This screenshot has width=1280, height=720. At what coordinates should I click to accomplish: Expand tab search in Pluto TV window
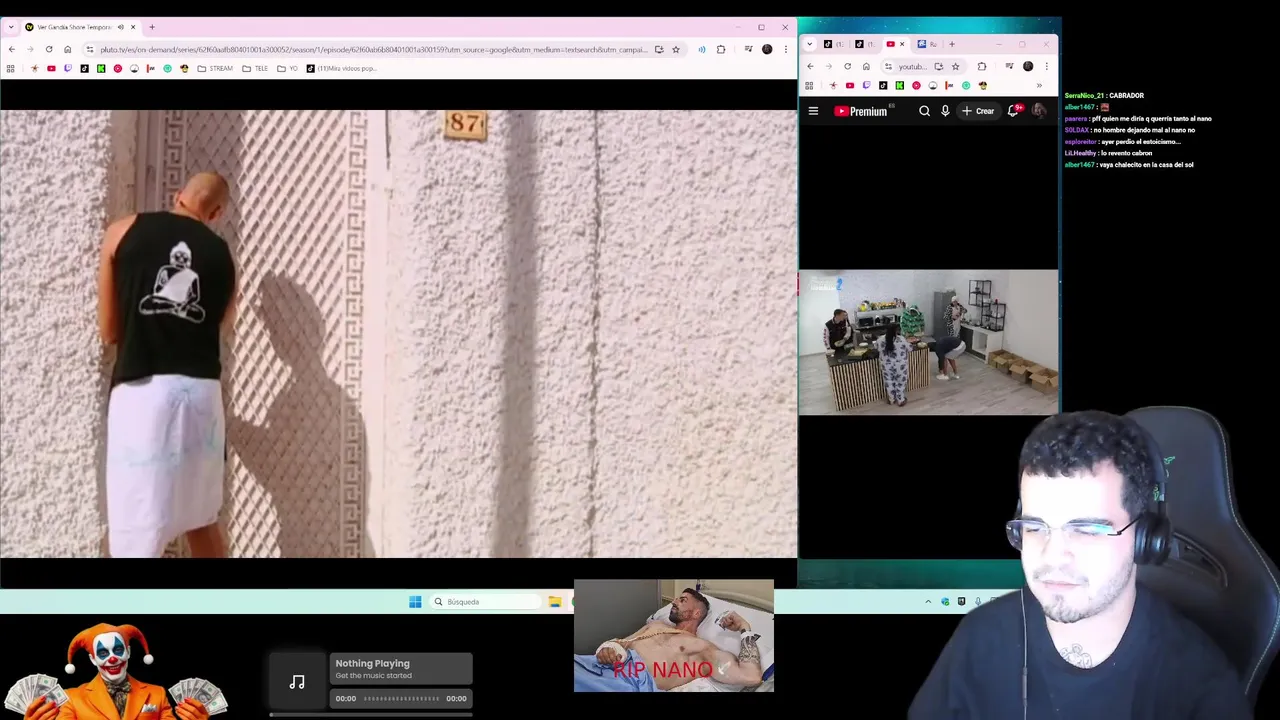click(x=11, y=27)
